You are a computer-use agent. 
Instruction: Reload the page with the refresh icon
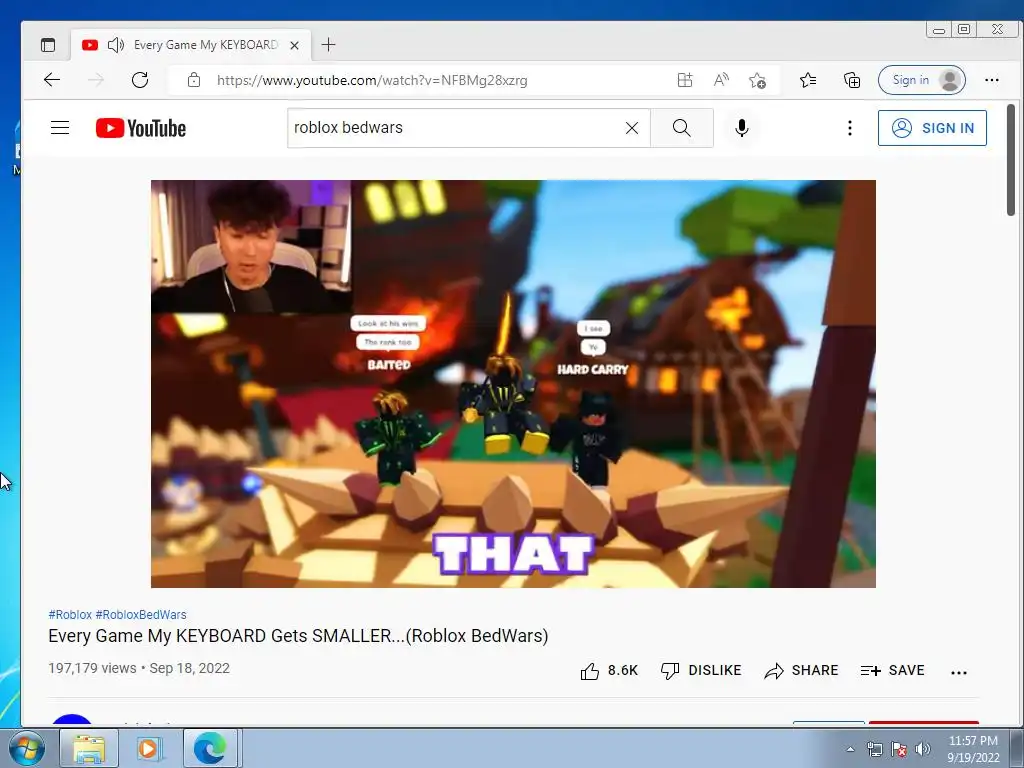[x=140, y=80]
